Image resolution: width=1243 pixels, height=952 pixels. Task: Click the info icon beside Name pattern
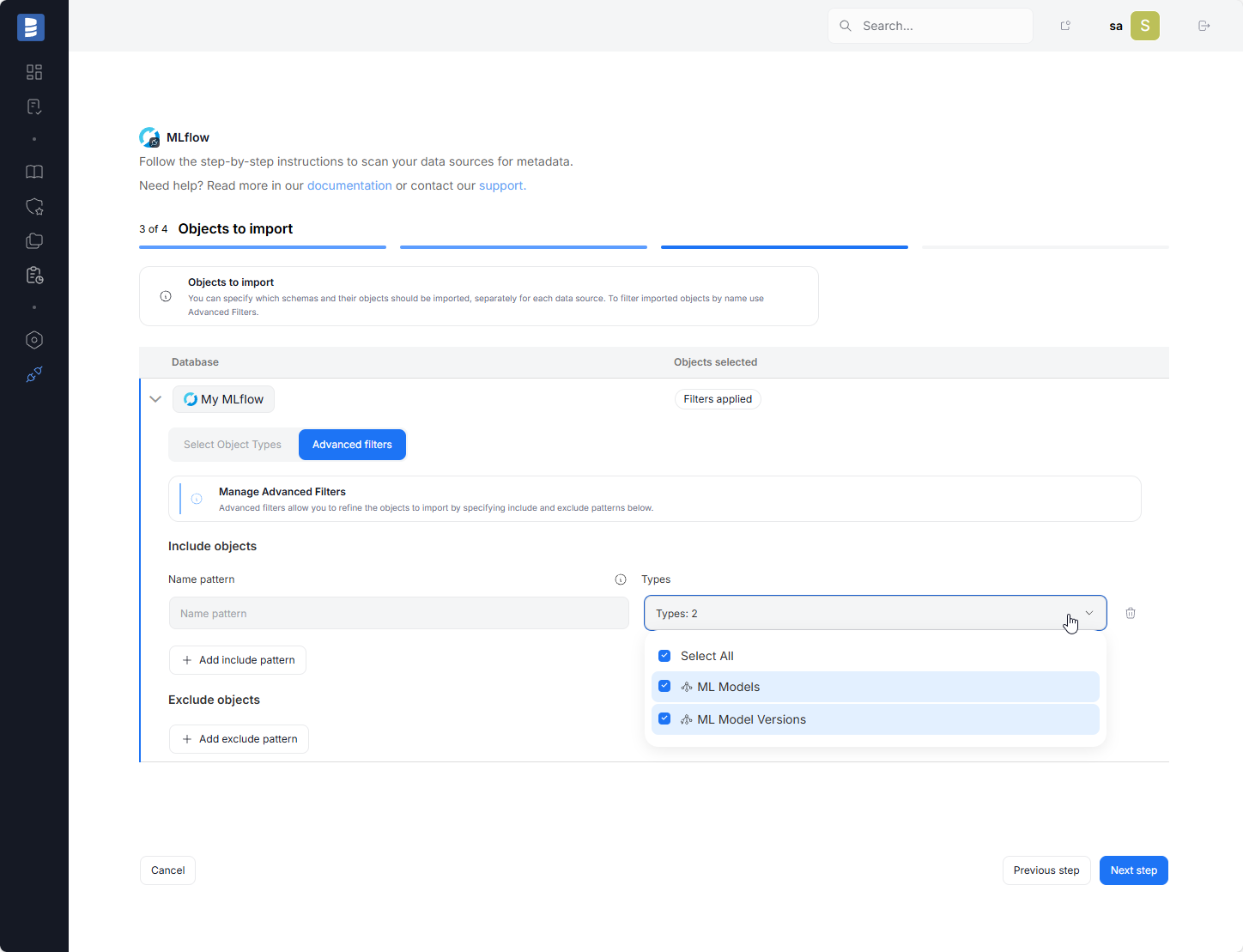(x=621, y=579)
